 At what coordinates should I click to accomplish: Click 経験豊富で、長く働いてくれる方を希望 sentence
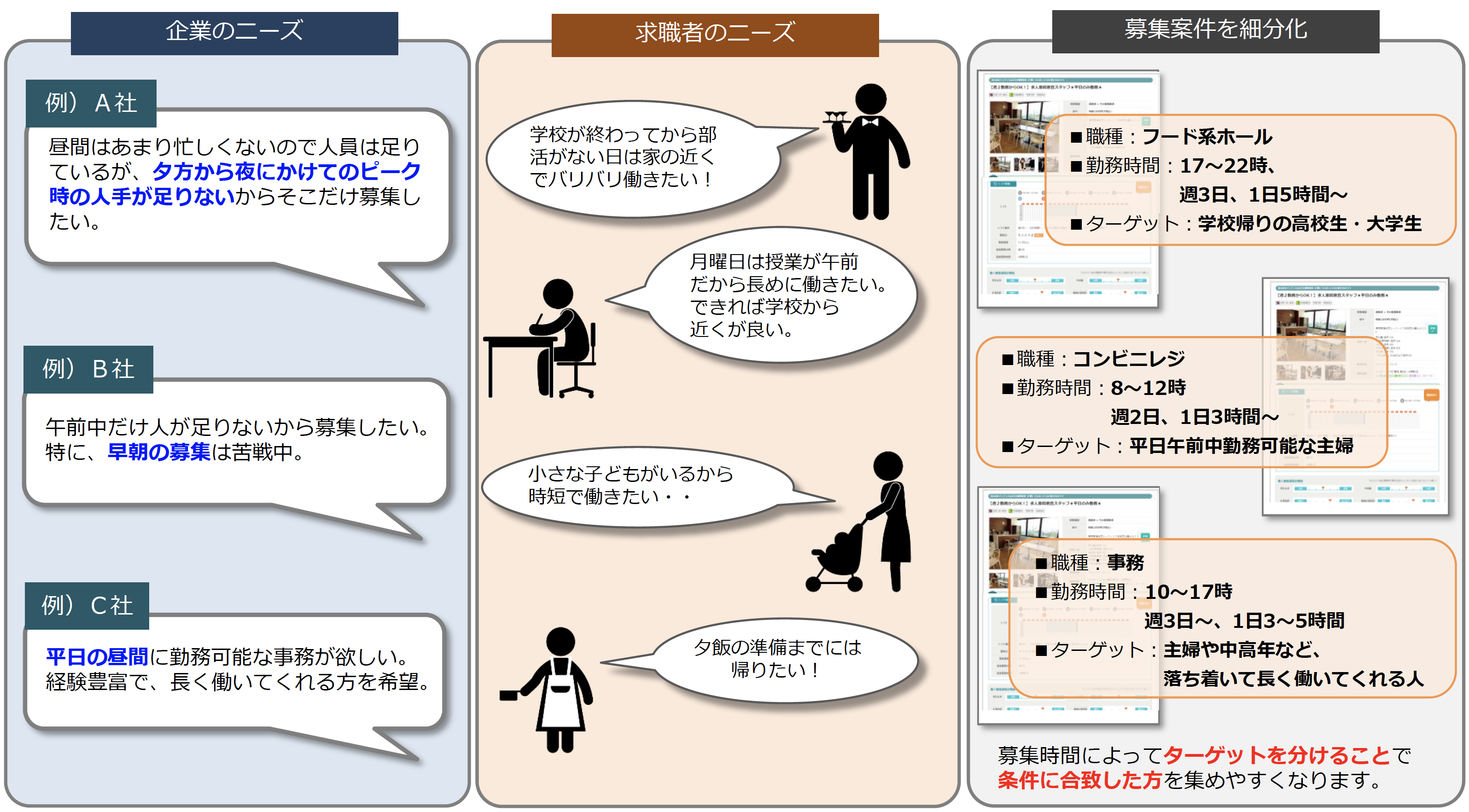click(238, 682)
